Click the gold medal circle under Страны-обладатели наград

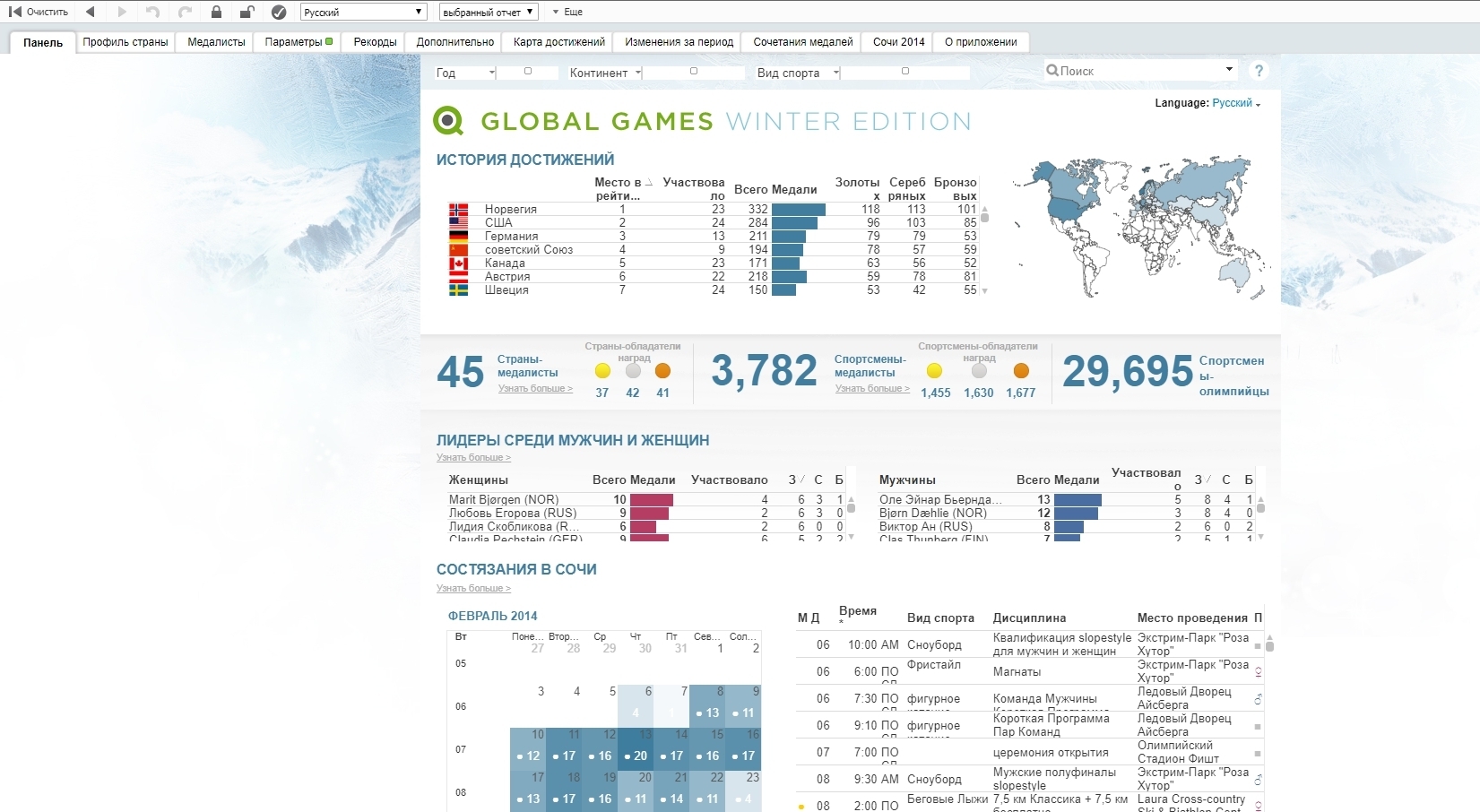point(602,371)
